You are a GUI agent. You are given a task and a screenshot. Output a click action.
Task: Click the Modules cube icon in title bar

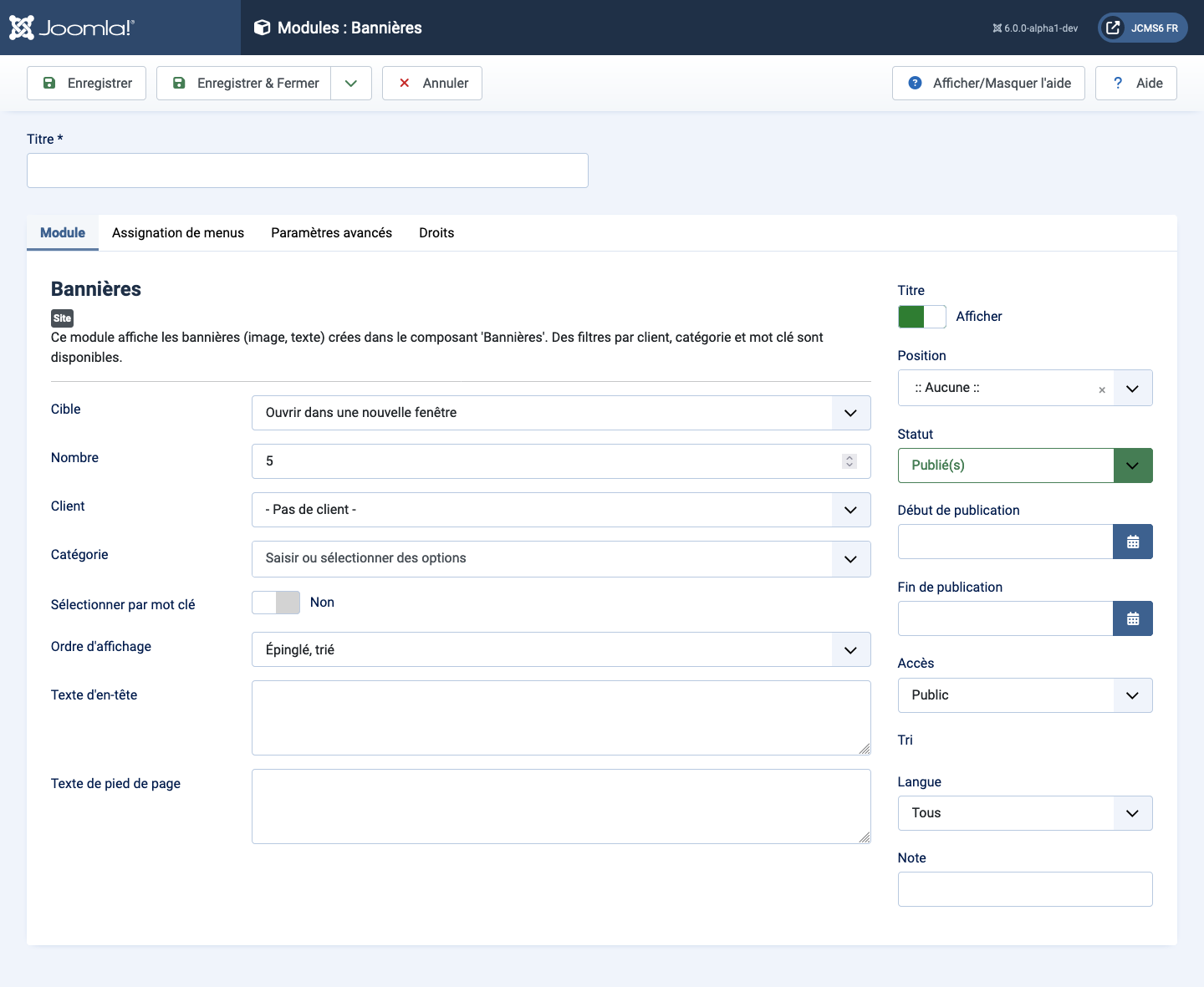pos(262,28)
